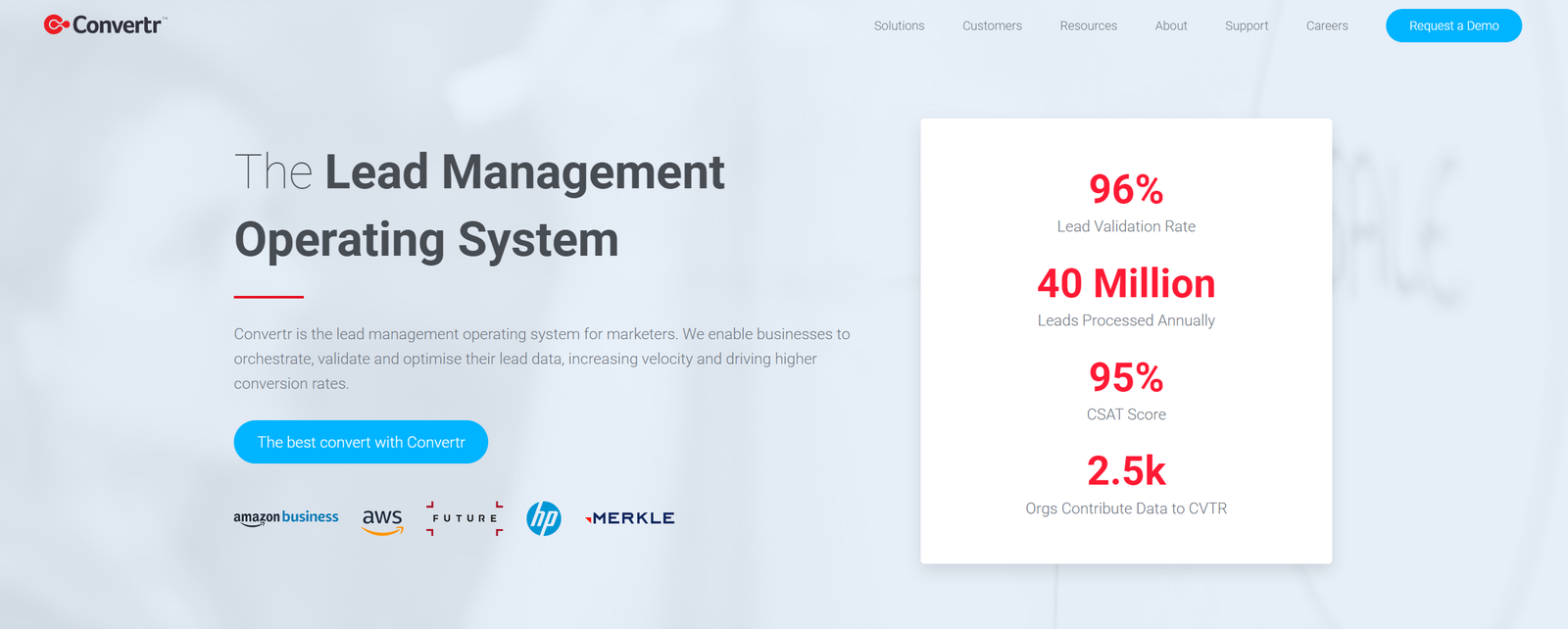Click the 96% Lead Validation Rate stat
The width and height of the screenshot is (1568, 629).
pos(1126,190)
